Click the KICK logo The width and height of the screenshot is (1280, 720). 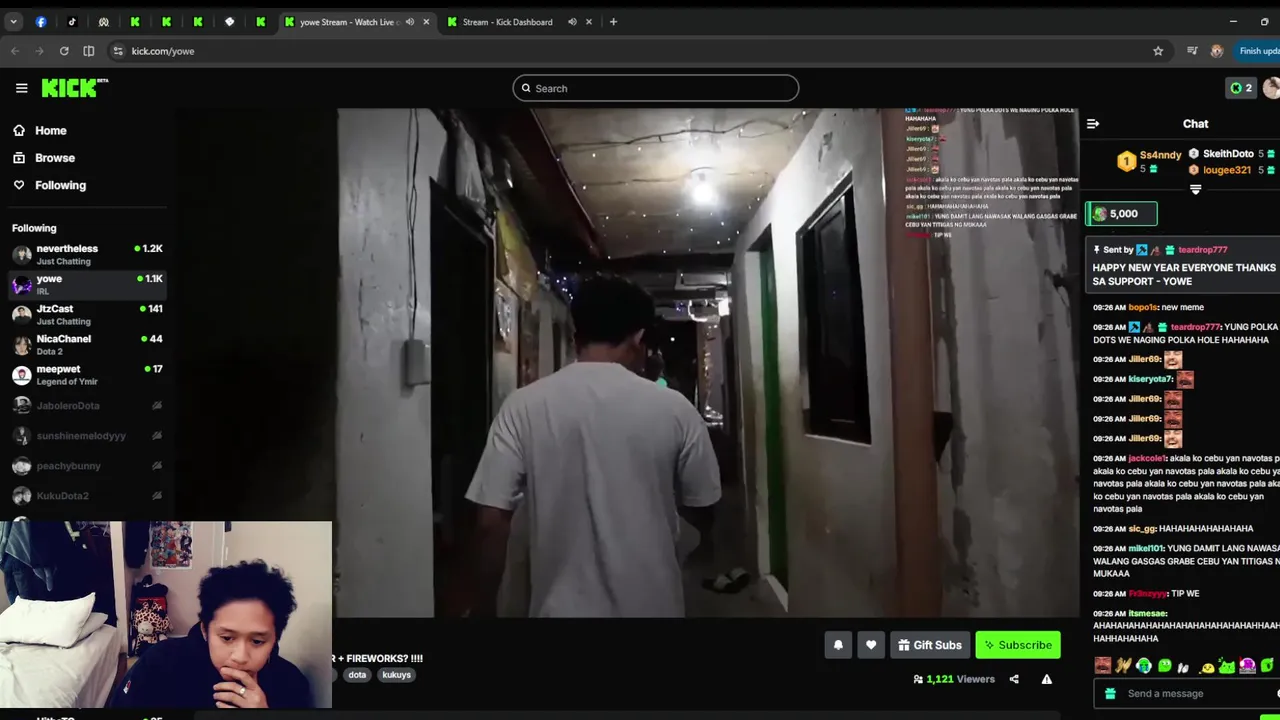(74, 88)
